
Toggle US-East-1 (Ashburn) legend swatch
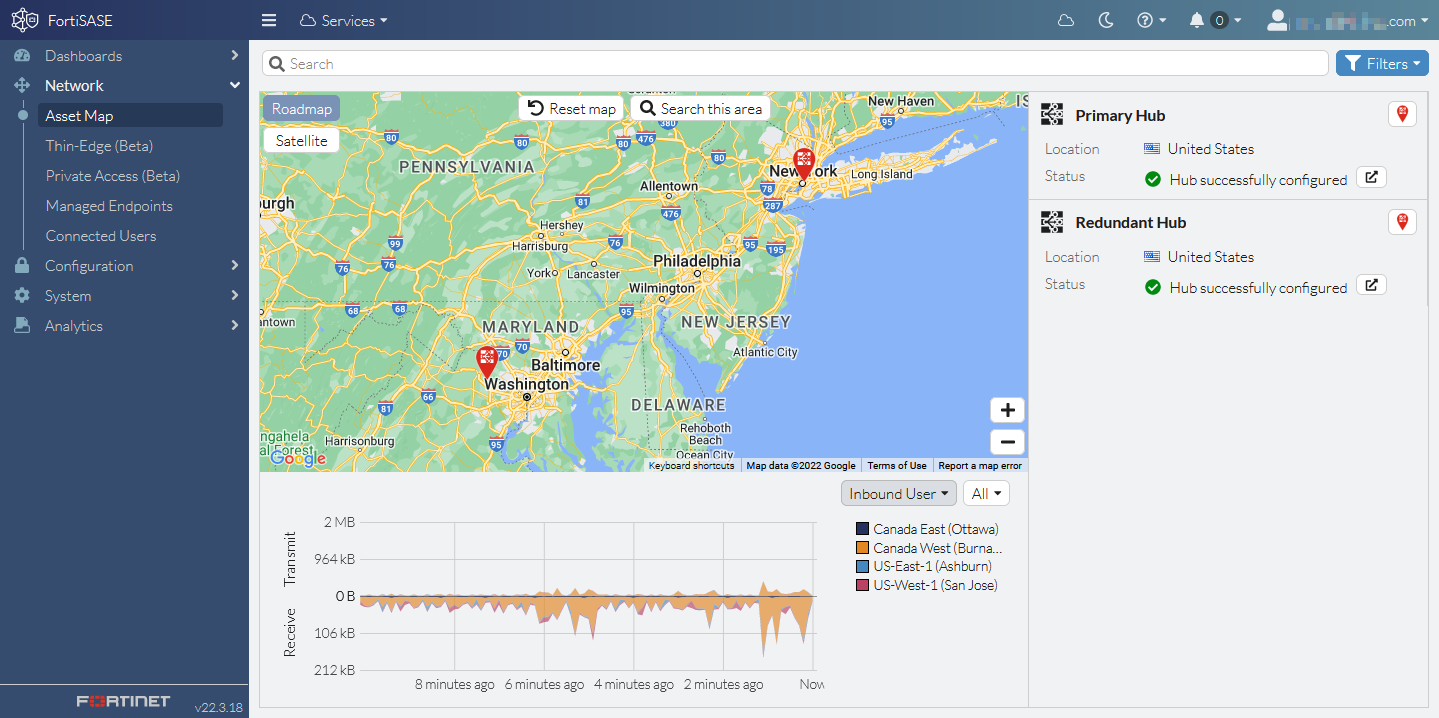[862, 566]
